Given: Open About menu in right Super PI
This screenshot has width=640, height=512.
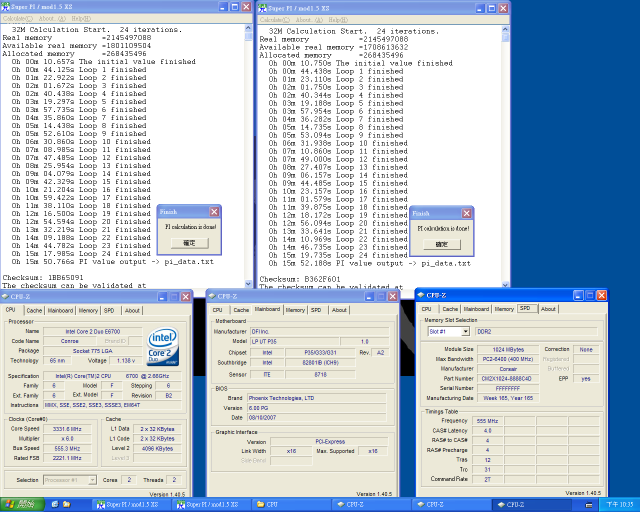Looking at the screenshot, I should [x=309, y=20].
